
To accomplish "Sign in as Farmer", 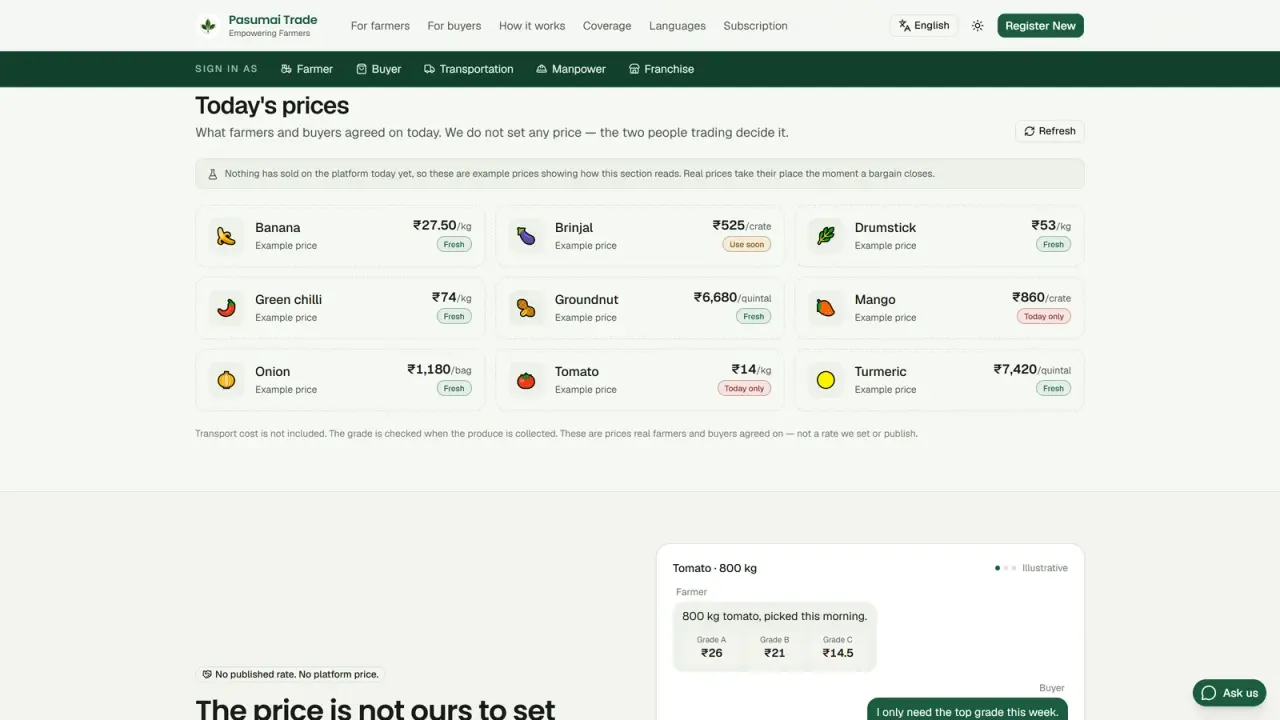I will (307, 69).
